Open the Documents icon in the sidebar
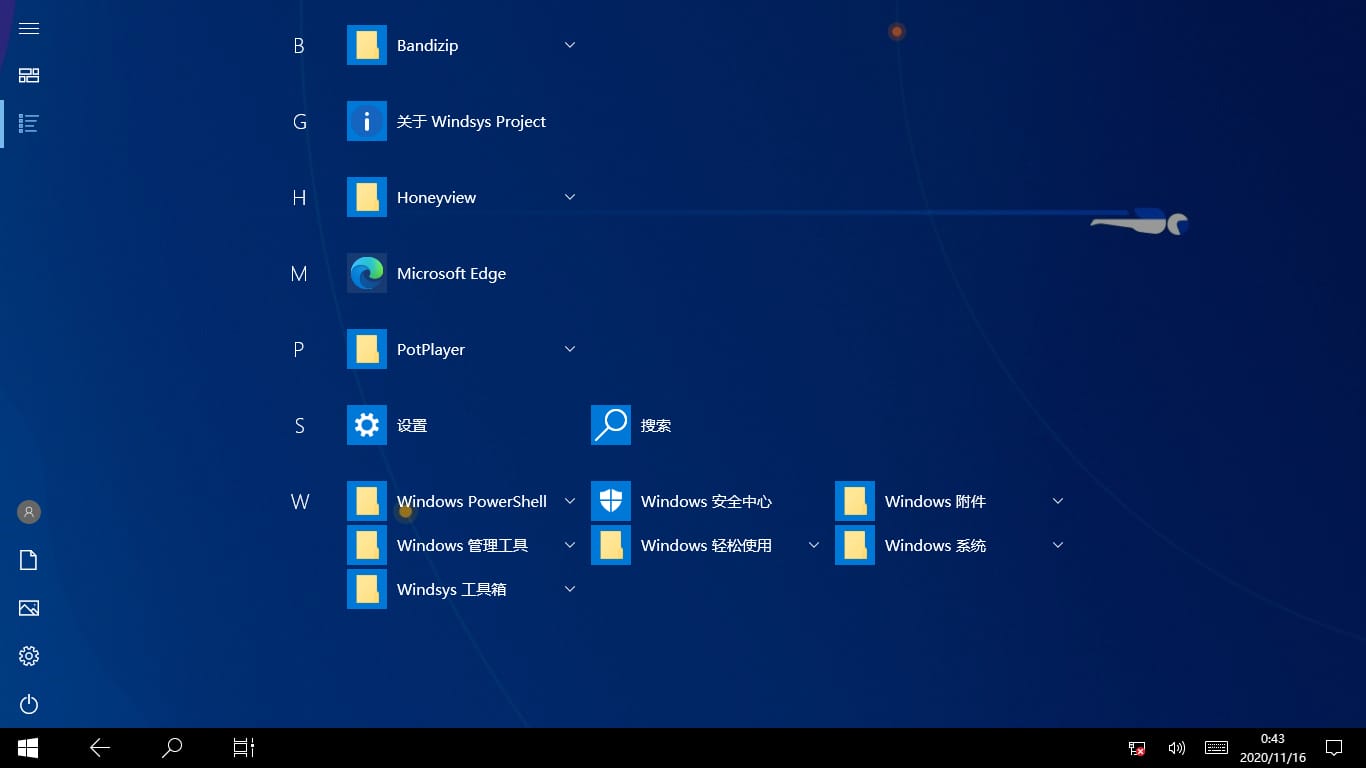1366x768 pixels. click(x=29, y=560)
